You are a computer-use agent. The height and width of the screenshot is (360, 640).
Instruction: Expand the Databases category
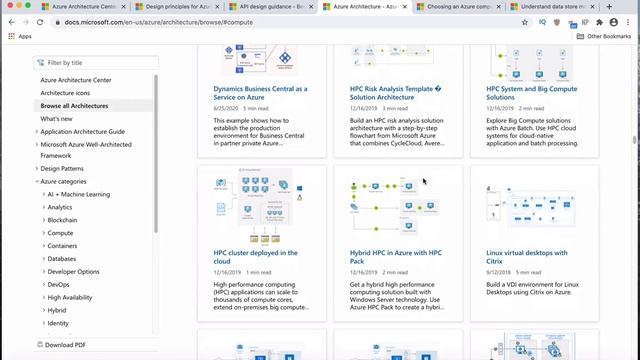pos(44,259)
